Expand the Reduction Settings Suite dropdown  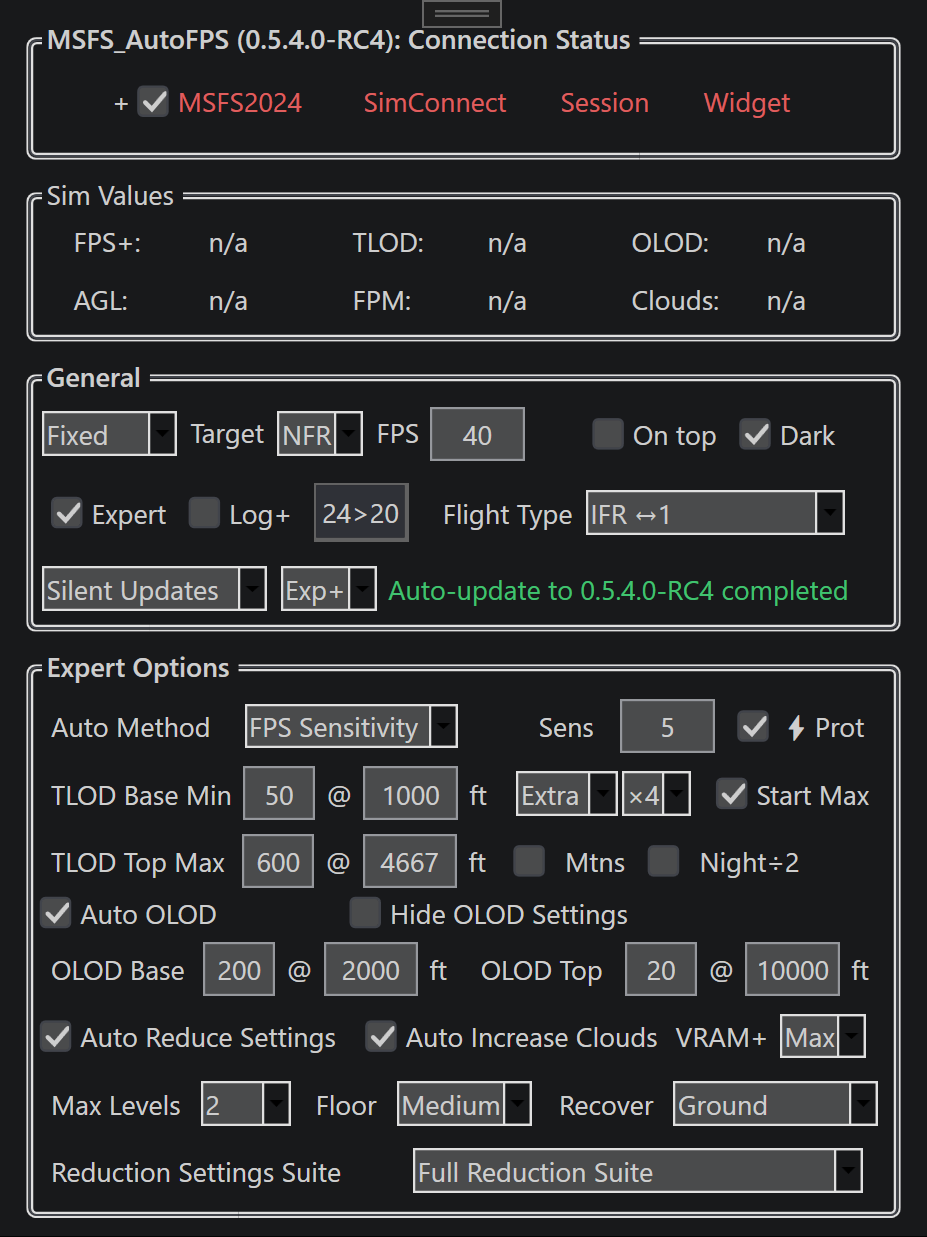638,1172
